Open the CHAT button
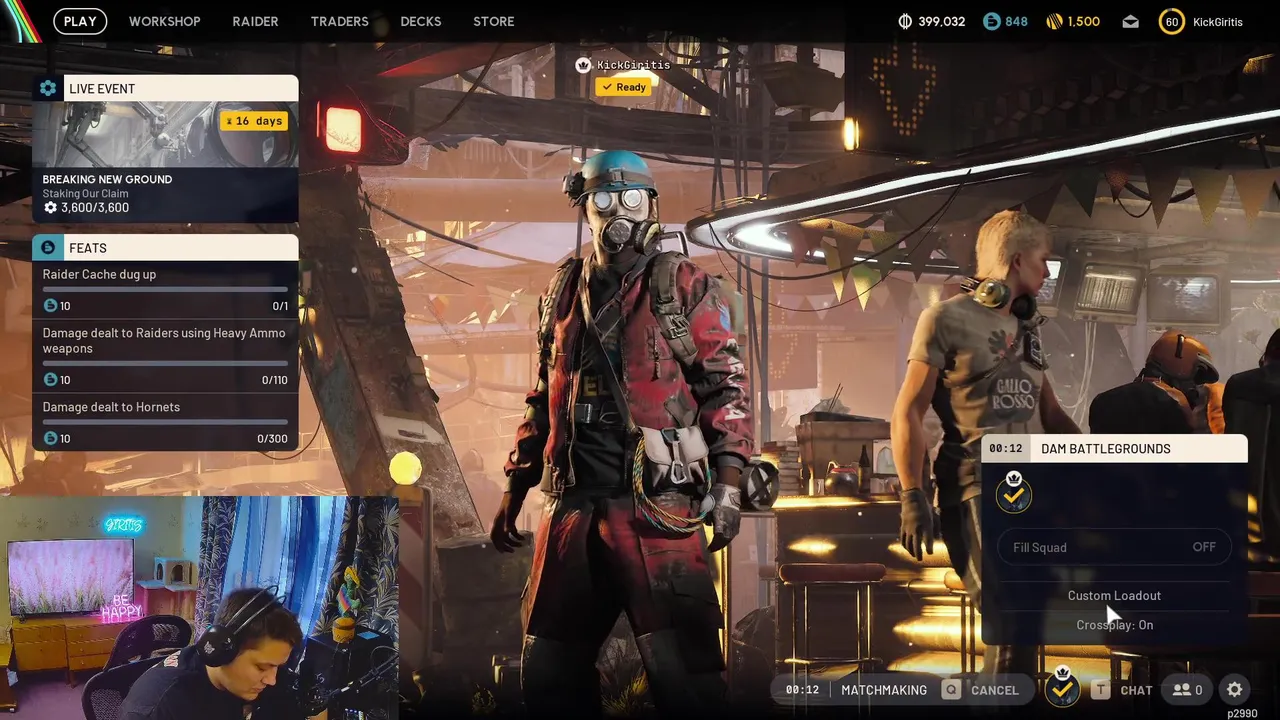This screenshot has height=720, width=1280. click(x=1122, y=690)
